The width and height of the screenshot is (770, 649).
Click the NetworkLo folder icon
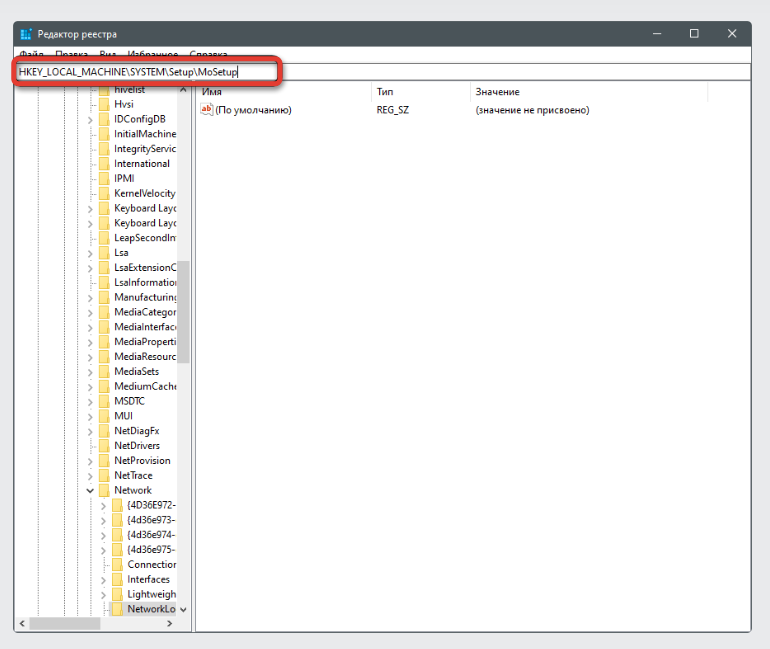[x=117, y=609]
